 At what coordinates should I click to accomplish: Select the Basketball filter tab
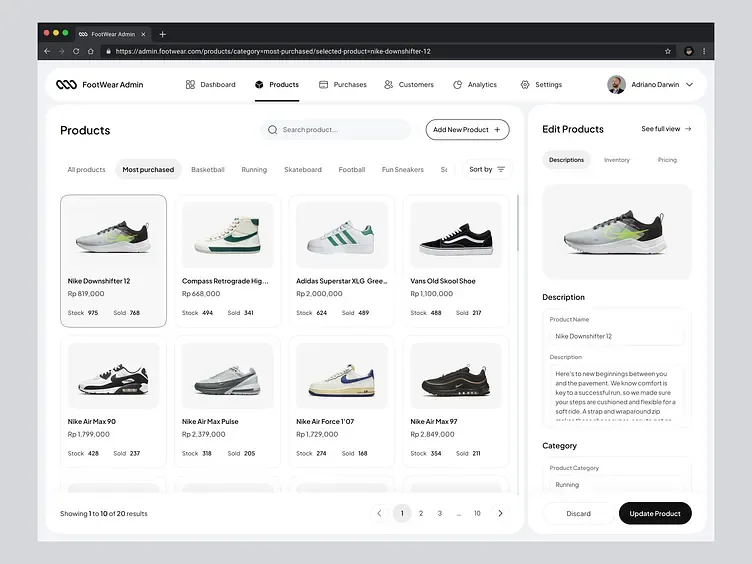(x=208, y=169)
